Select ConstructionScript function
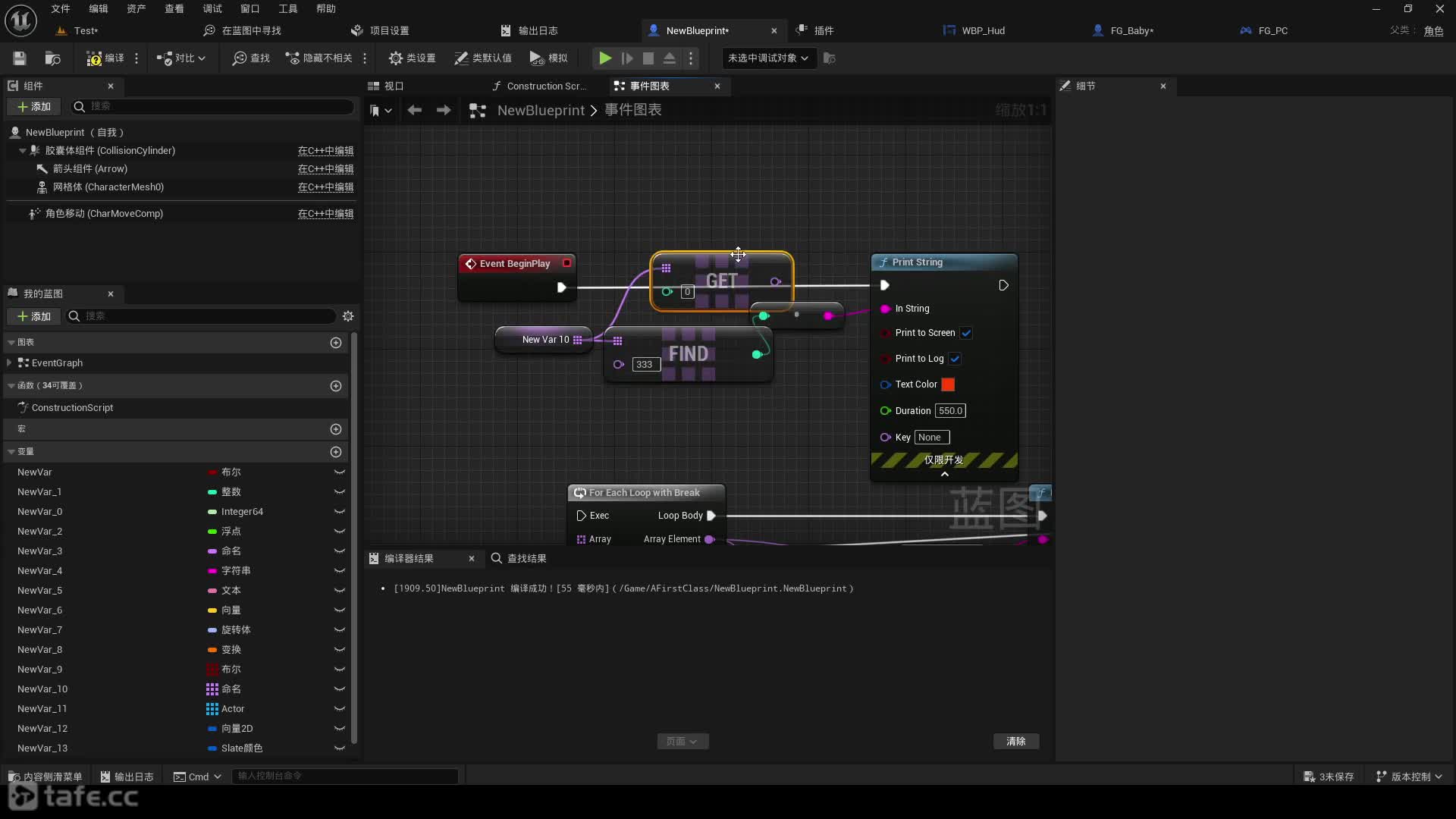 [72, 408]
